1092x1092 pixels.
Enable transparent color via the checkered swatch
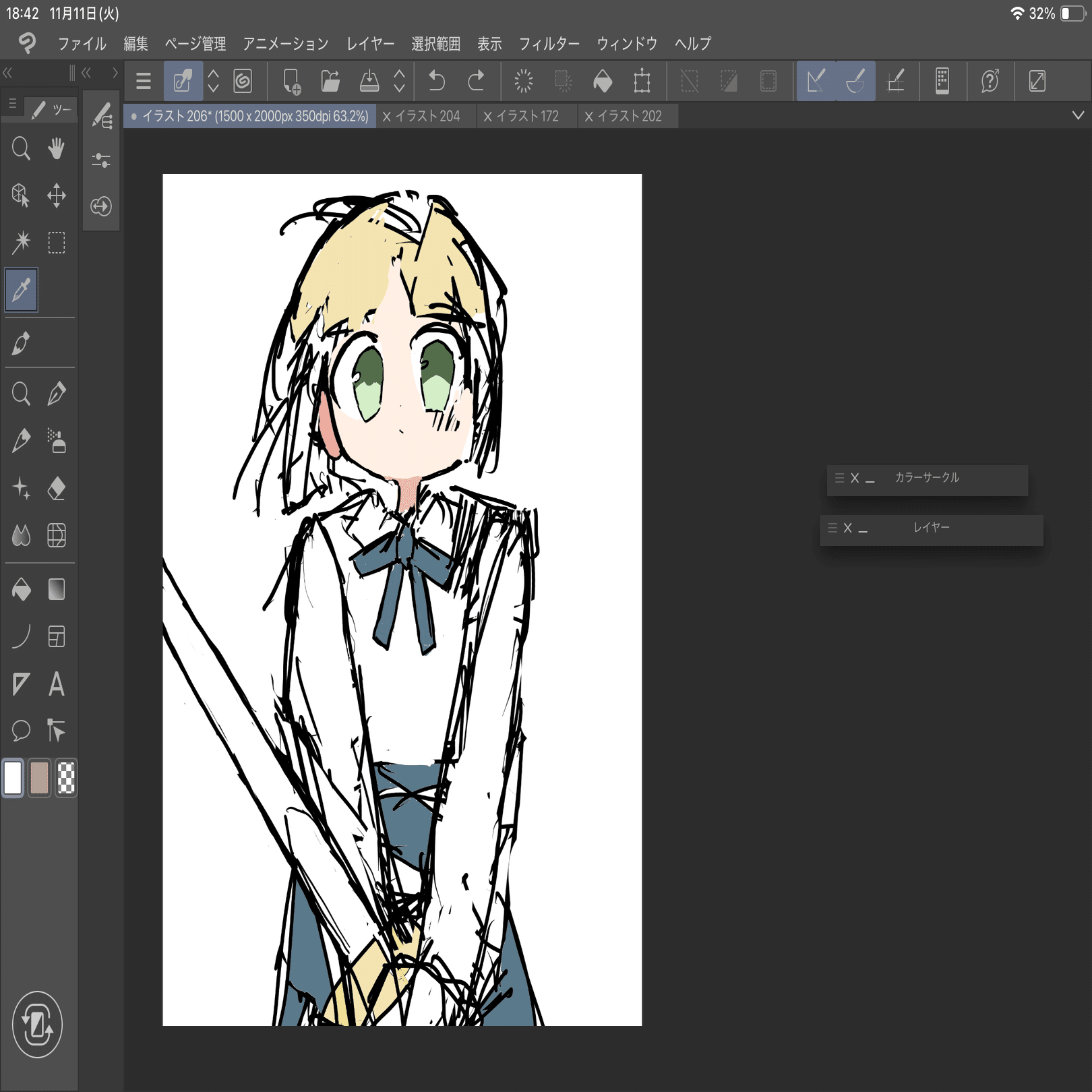65,779
